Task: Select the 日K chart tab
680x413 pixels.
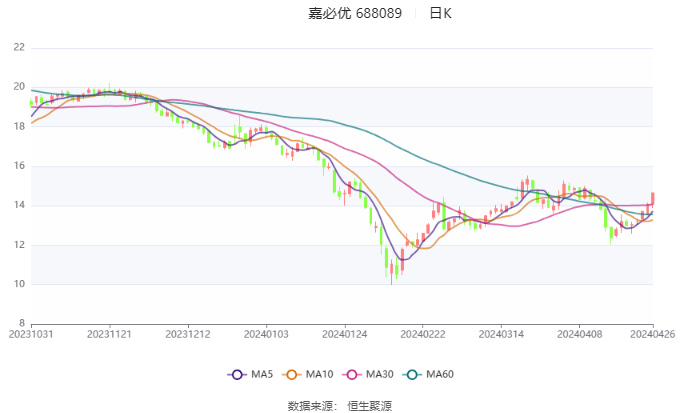Action: pyautogui.click(x=440, y=14)
